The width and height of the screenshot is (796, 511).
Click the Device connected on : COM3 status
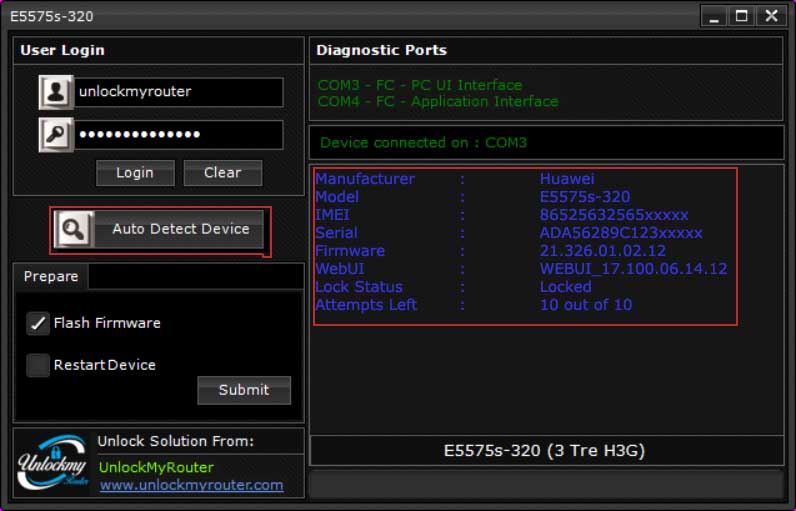(x=423, y=143)
